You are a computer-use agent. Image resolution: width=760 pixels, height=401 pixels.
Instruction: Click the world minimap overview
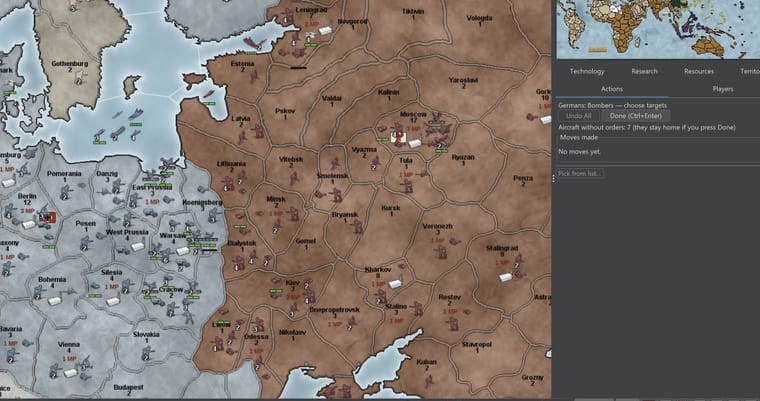click(x=658, y=29)
